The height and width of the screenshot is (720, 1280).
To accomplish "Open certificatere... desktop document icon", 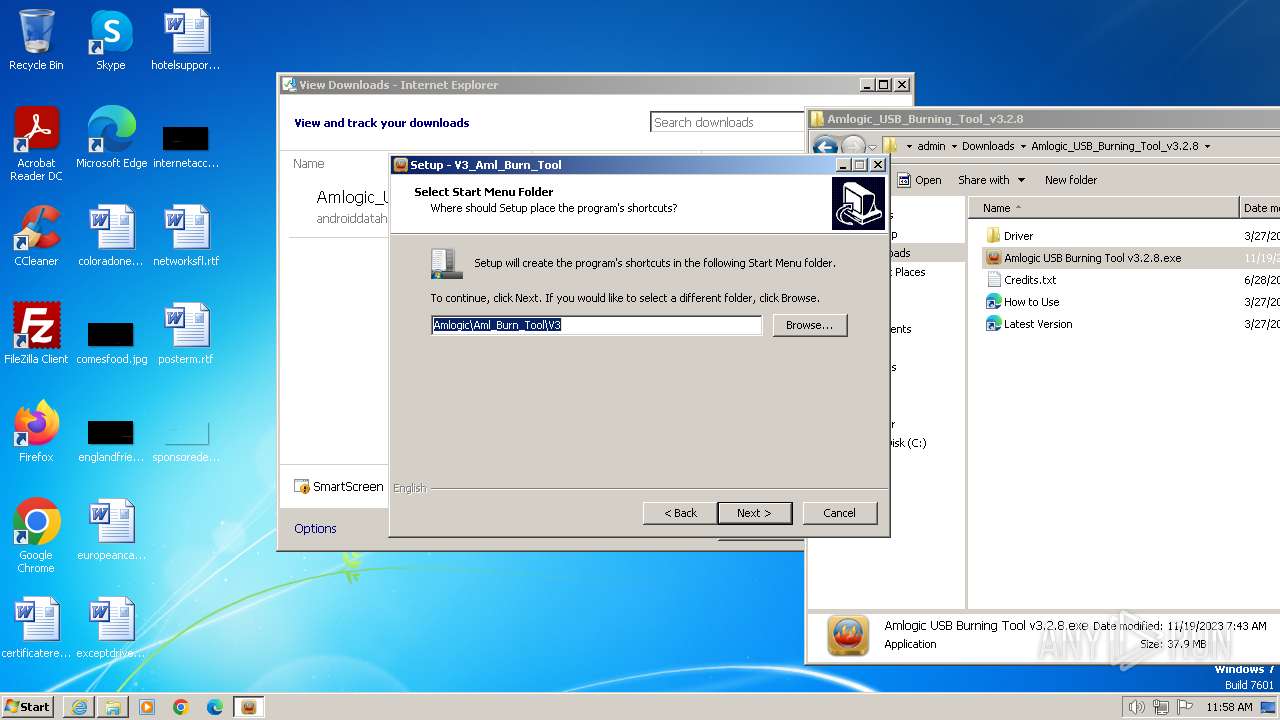I will [36, 628].
